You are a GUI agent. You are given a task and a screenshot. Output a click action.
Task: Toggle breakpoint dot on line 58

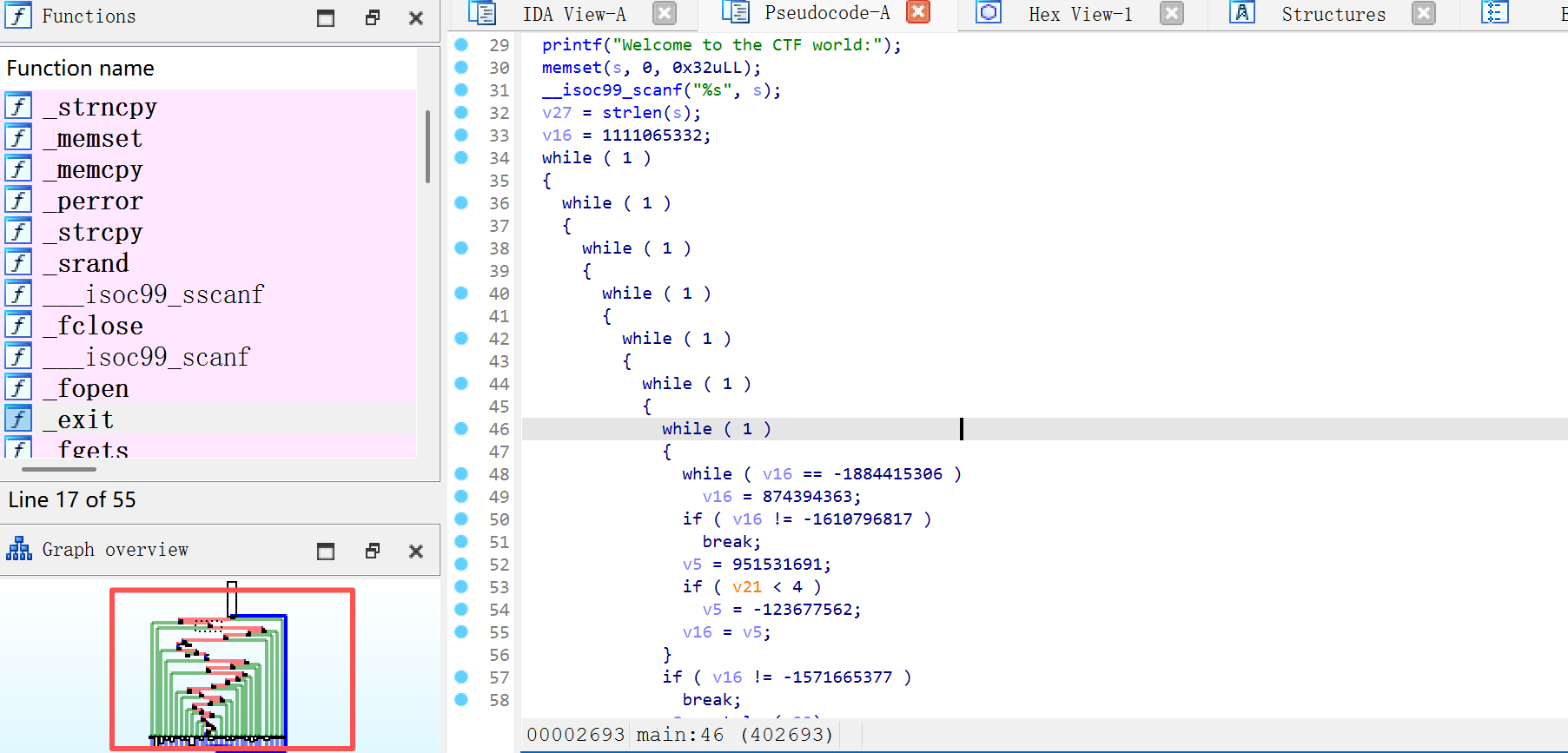[x=461, y=699]
